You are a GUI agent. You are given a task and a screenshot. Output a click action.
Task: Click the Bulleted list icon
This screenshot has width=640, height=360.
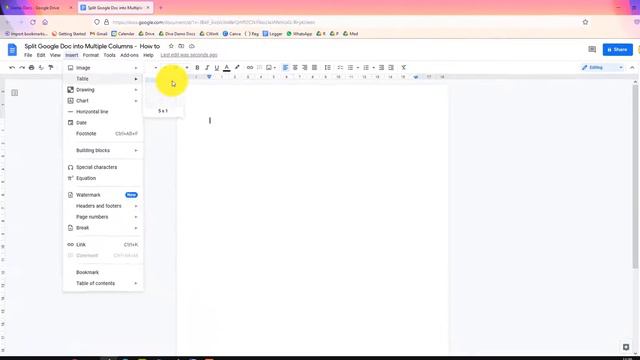pos(350,67)
